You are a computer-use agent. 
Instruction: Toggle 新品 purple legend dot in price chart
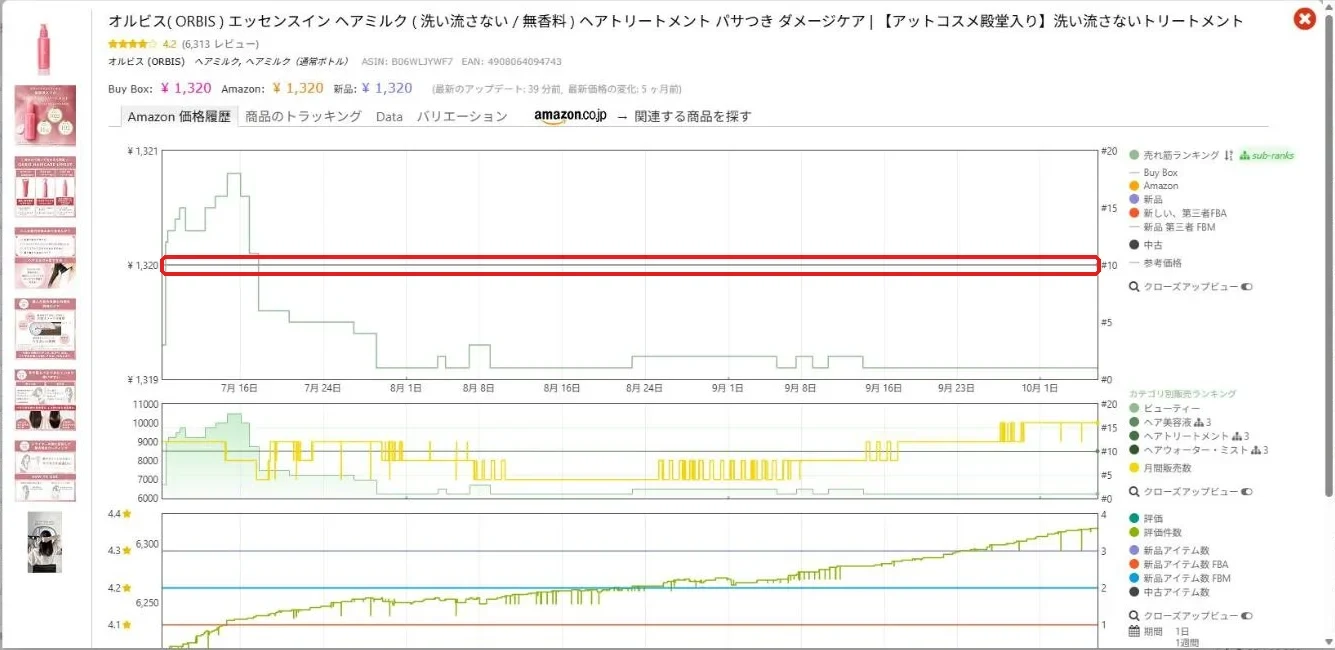point(1134,200)
